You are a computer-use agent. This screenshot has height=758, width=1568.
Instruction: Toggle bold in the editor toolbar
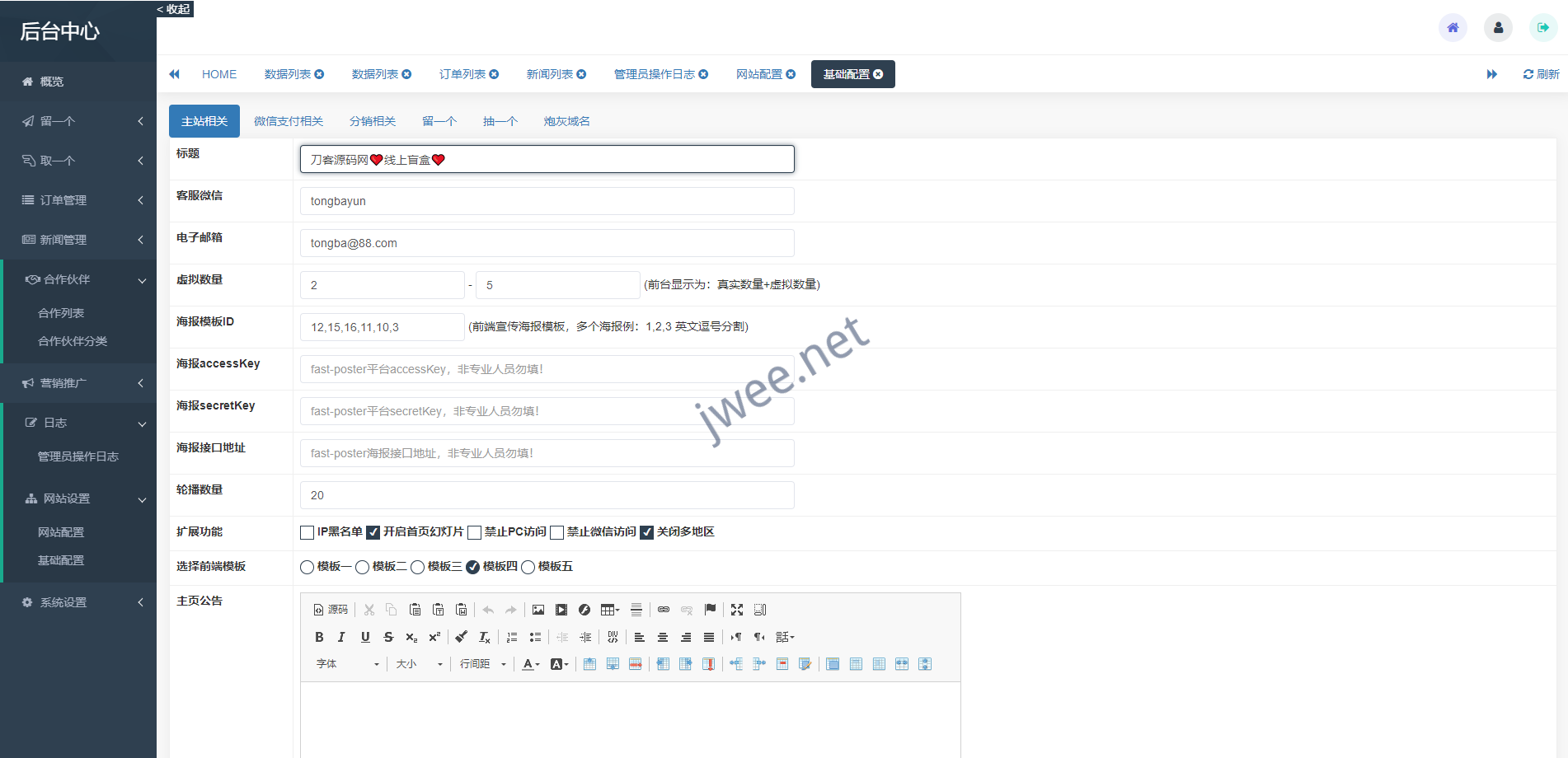pos(319,637)
